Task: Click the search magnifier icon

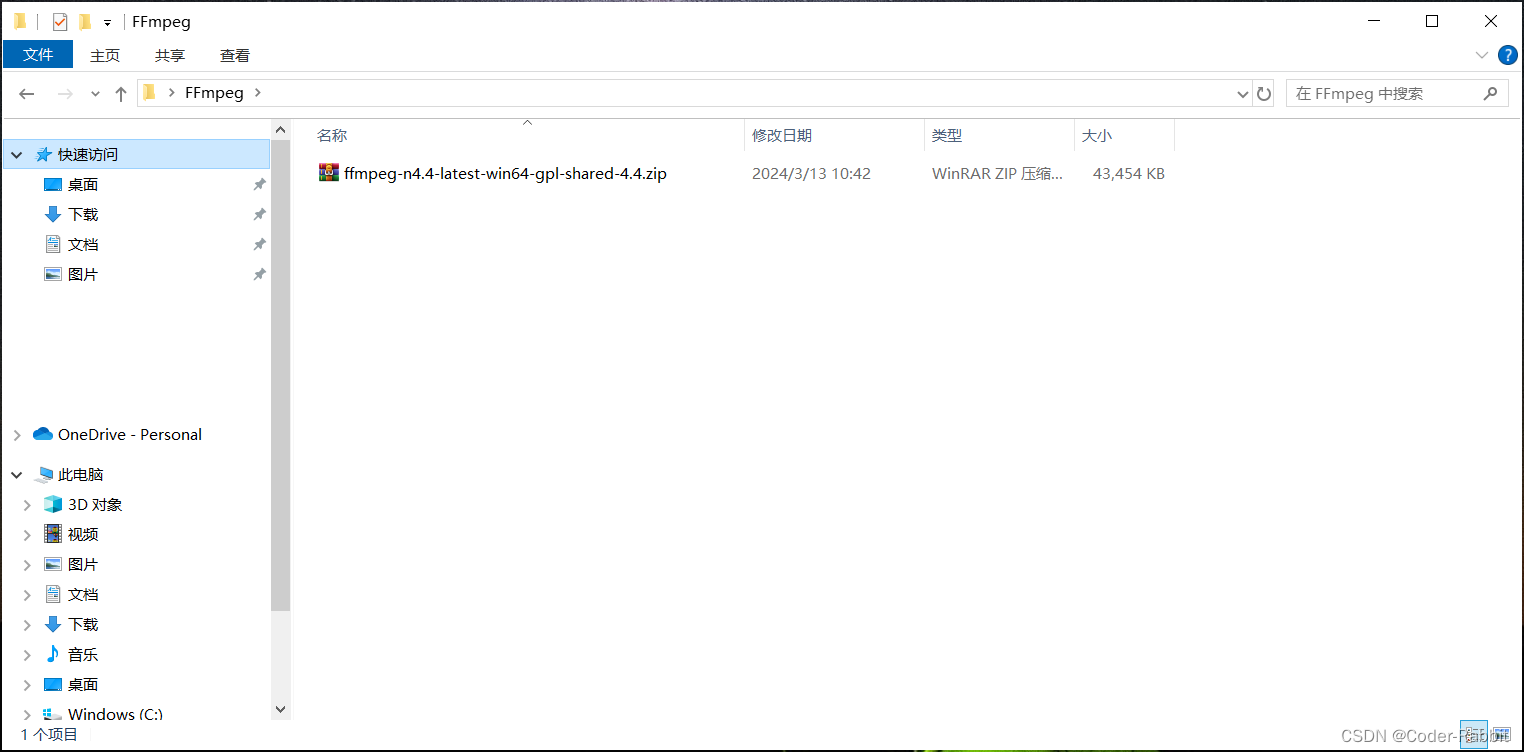Action: click(x=1489, y=93)
